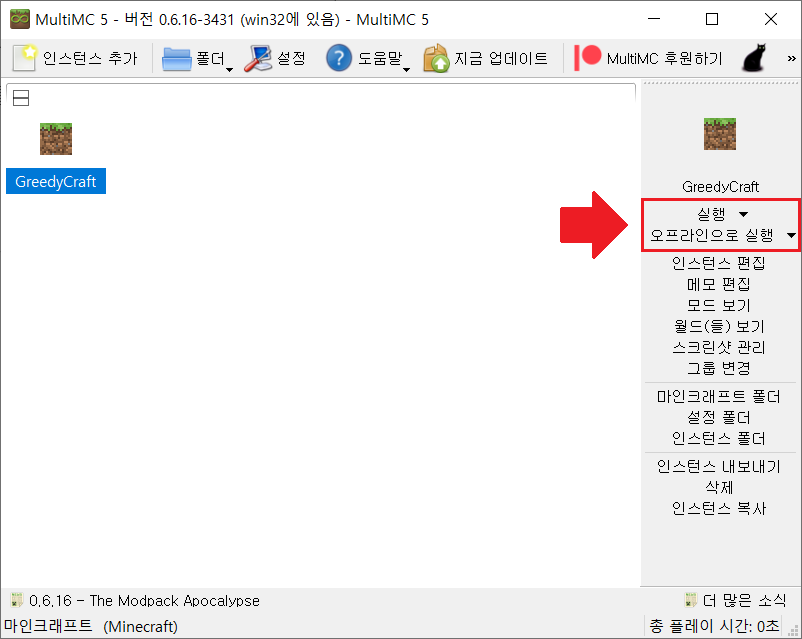Image resolution: width=802 pixels, height=639 pixels.
Task: Open 모드 보기 (View mods)
Action: click(719, 305)
